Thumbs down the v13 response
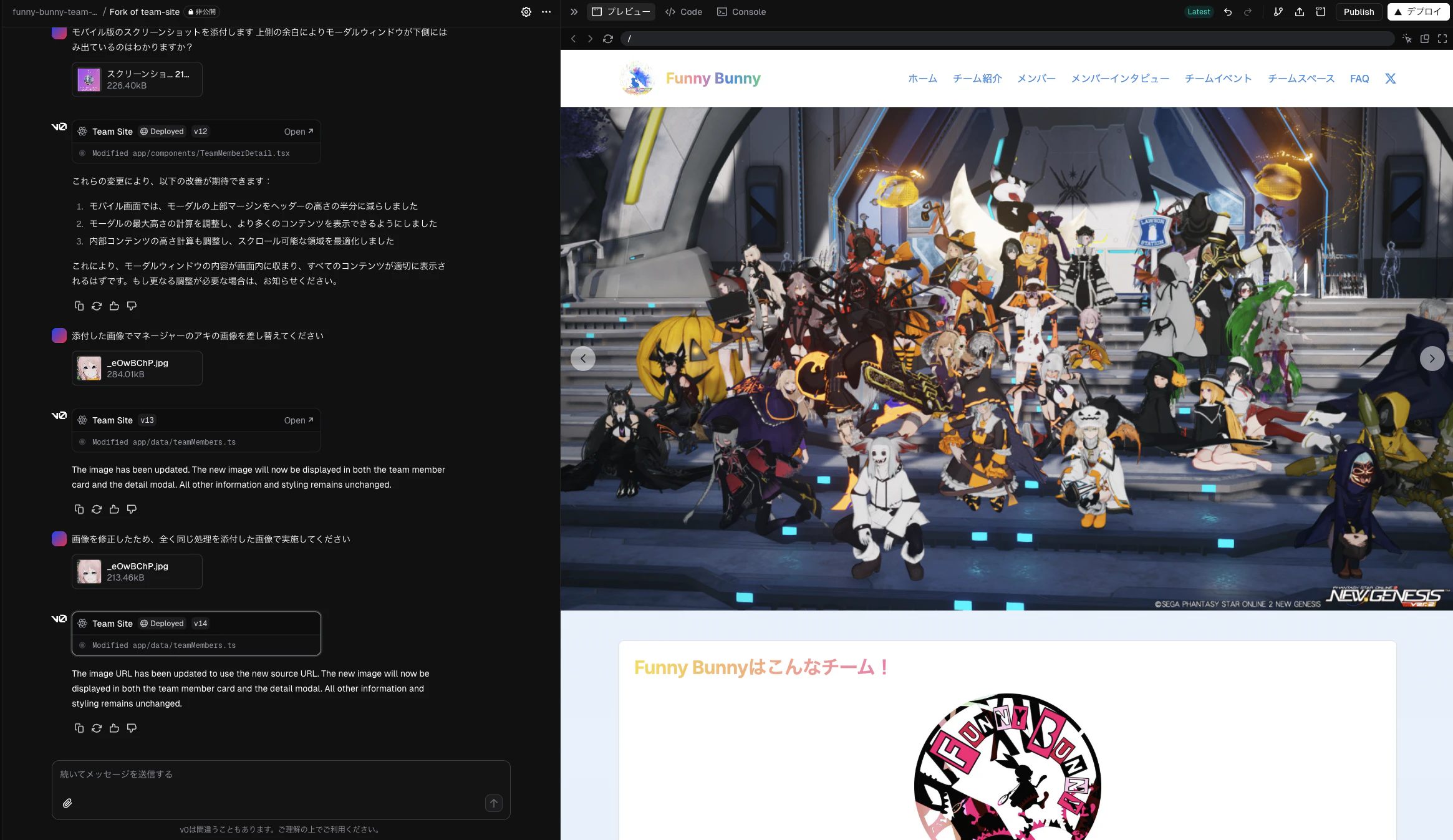 click(132, 509)
